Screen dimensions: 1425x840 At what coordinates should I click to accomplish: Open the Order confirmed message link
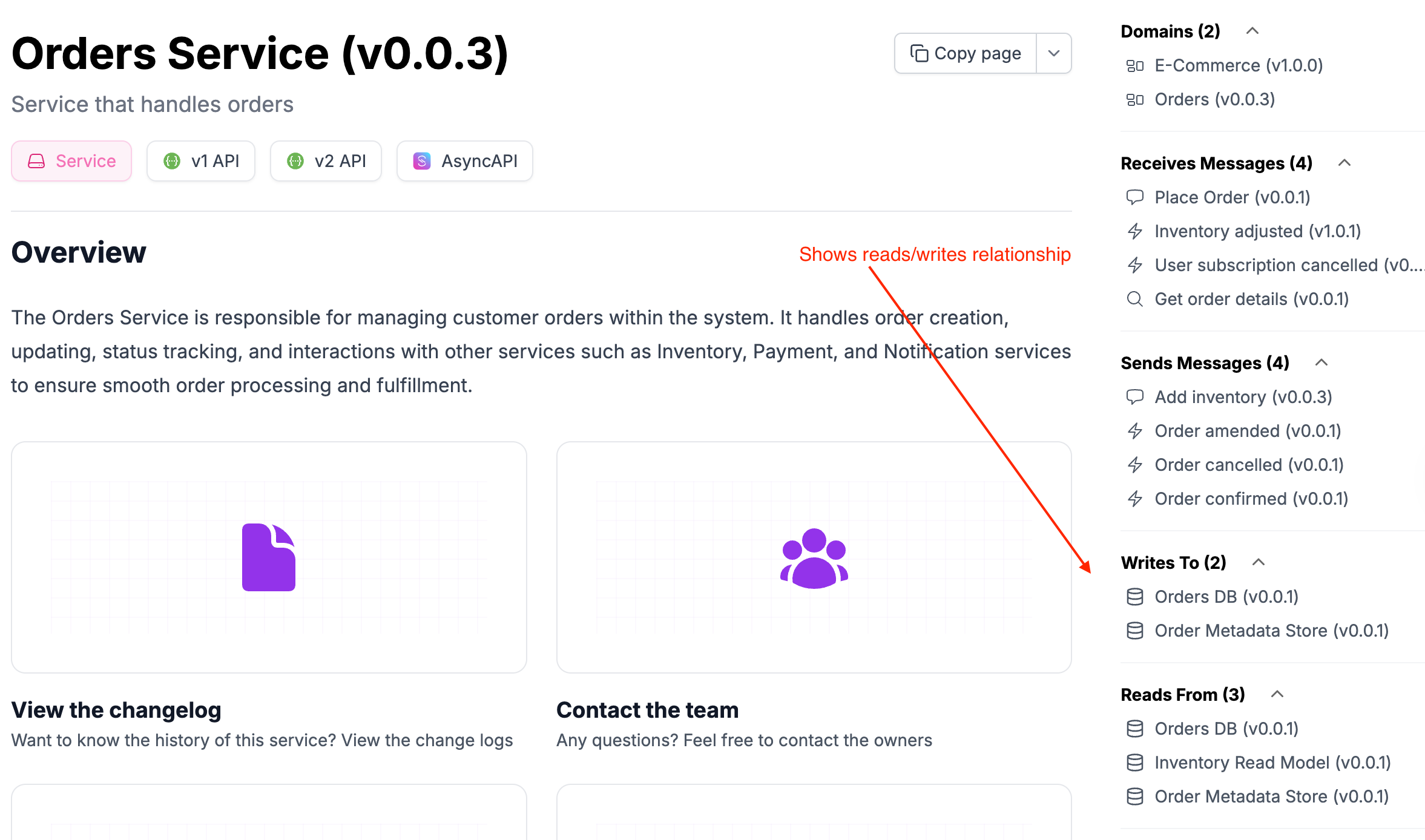tap(1251, 499)
